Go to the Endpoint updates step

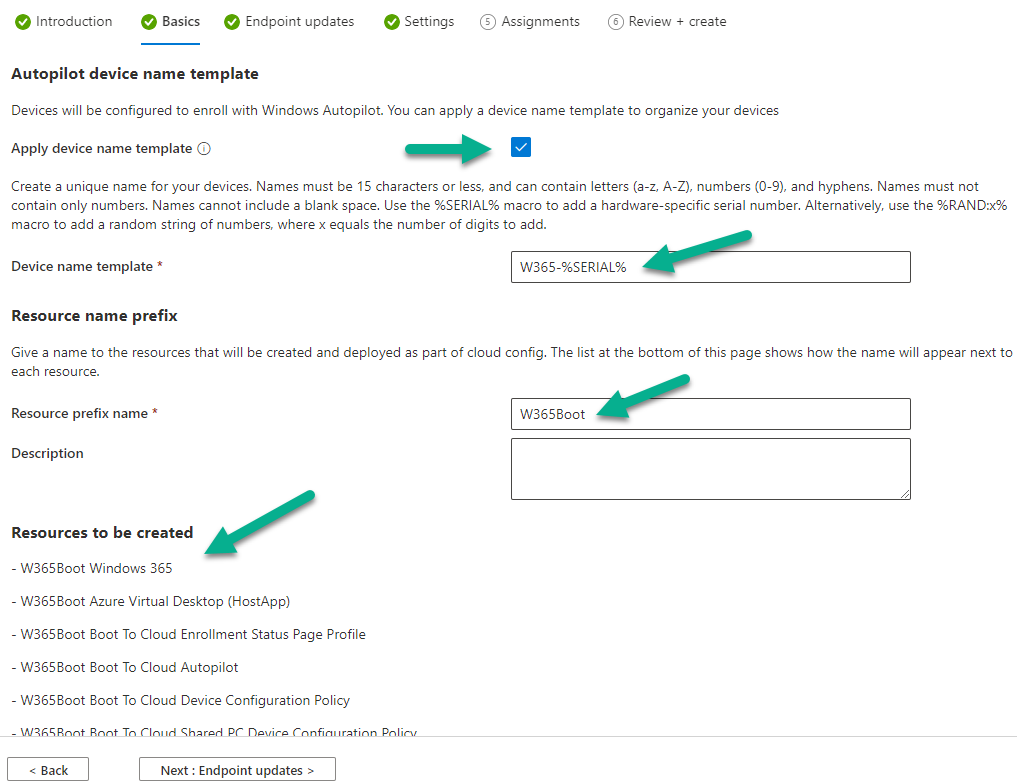[x=289, y=21]
